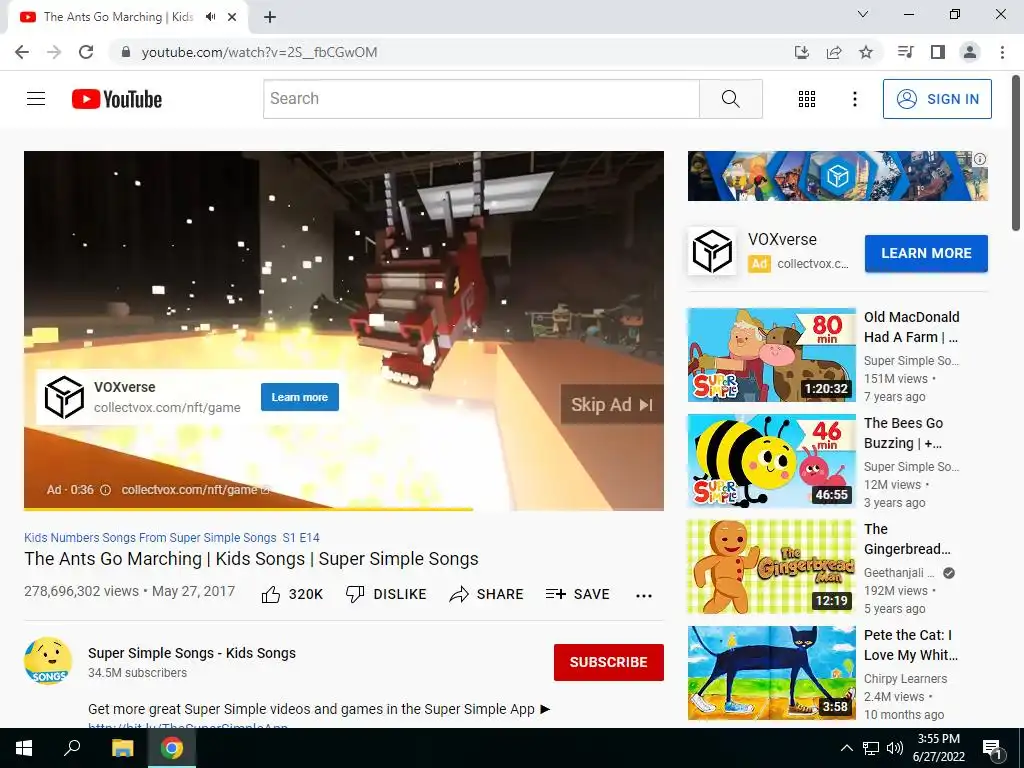Click the SIGN IN button

937,99
